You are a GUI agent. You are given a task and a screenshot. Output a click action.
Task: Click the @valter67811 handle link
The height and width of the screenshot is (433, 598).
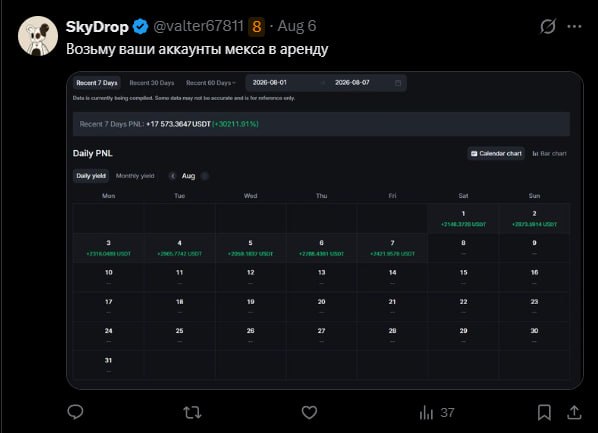(198, 26)
